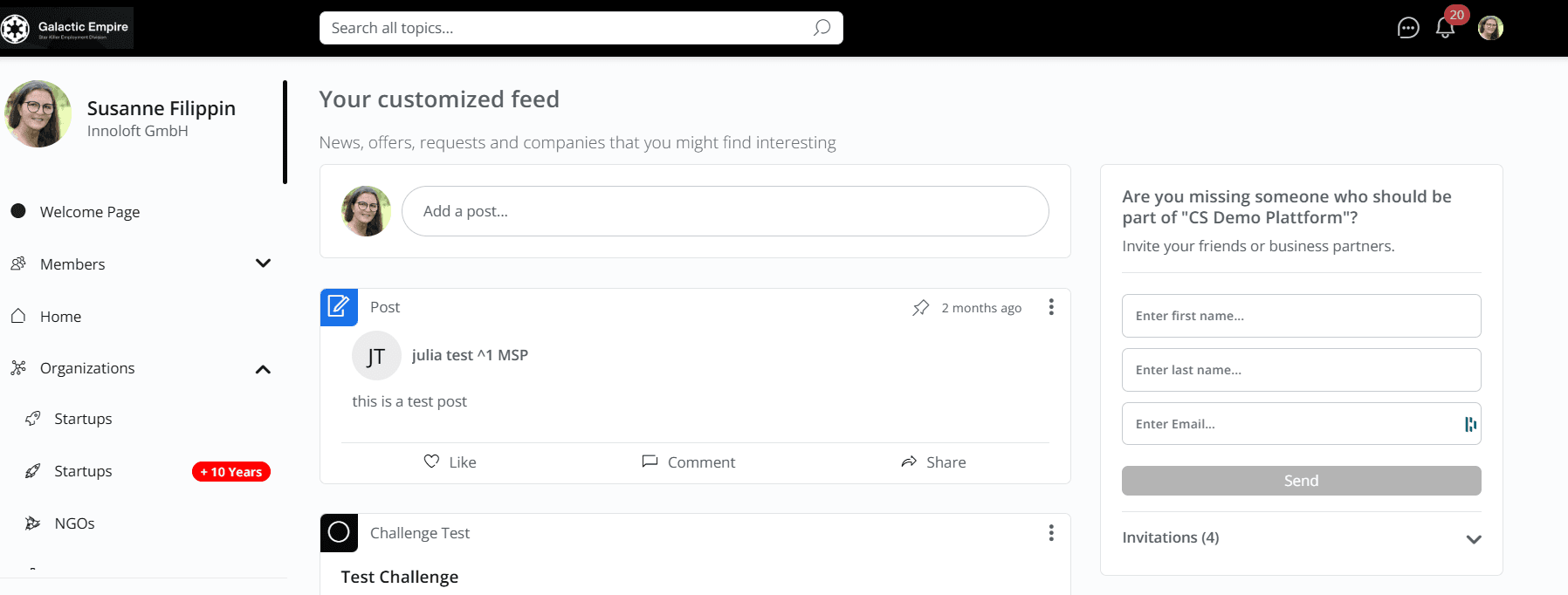Click the search magnifier icon
1568x595 pixels.
822,28
